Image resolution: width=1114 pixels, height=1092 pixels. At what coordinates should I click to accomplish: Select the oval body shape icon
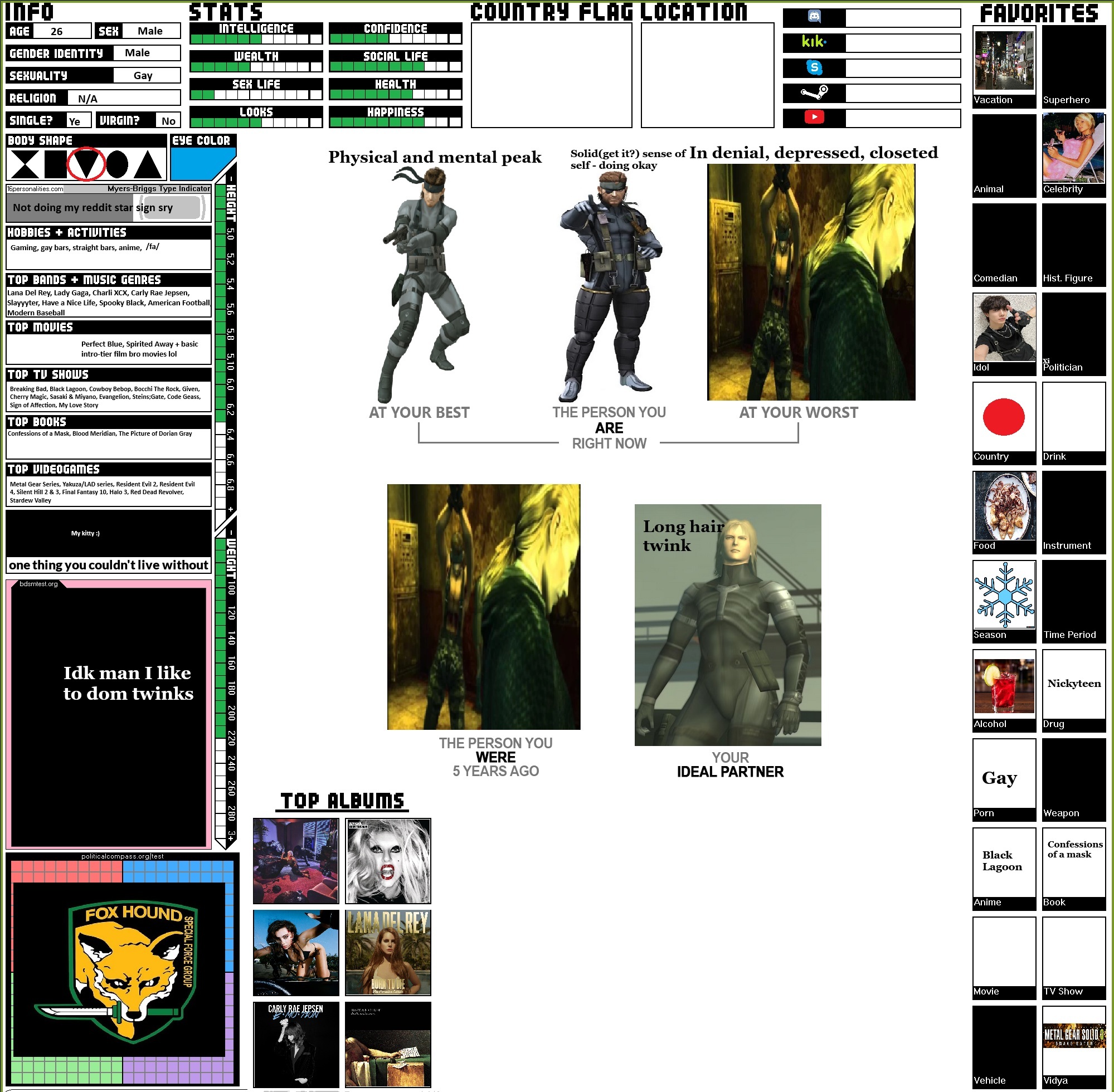pyautogui.click(x=117, y=164)
